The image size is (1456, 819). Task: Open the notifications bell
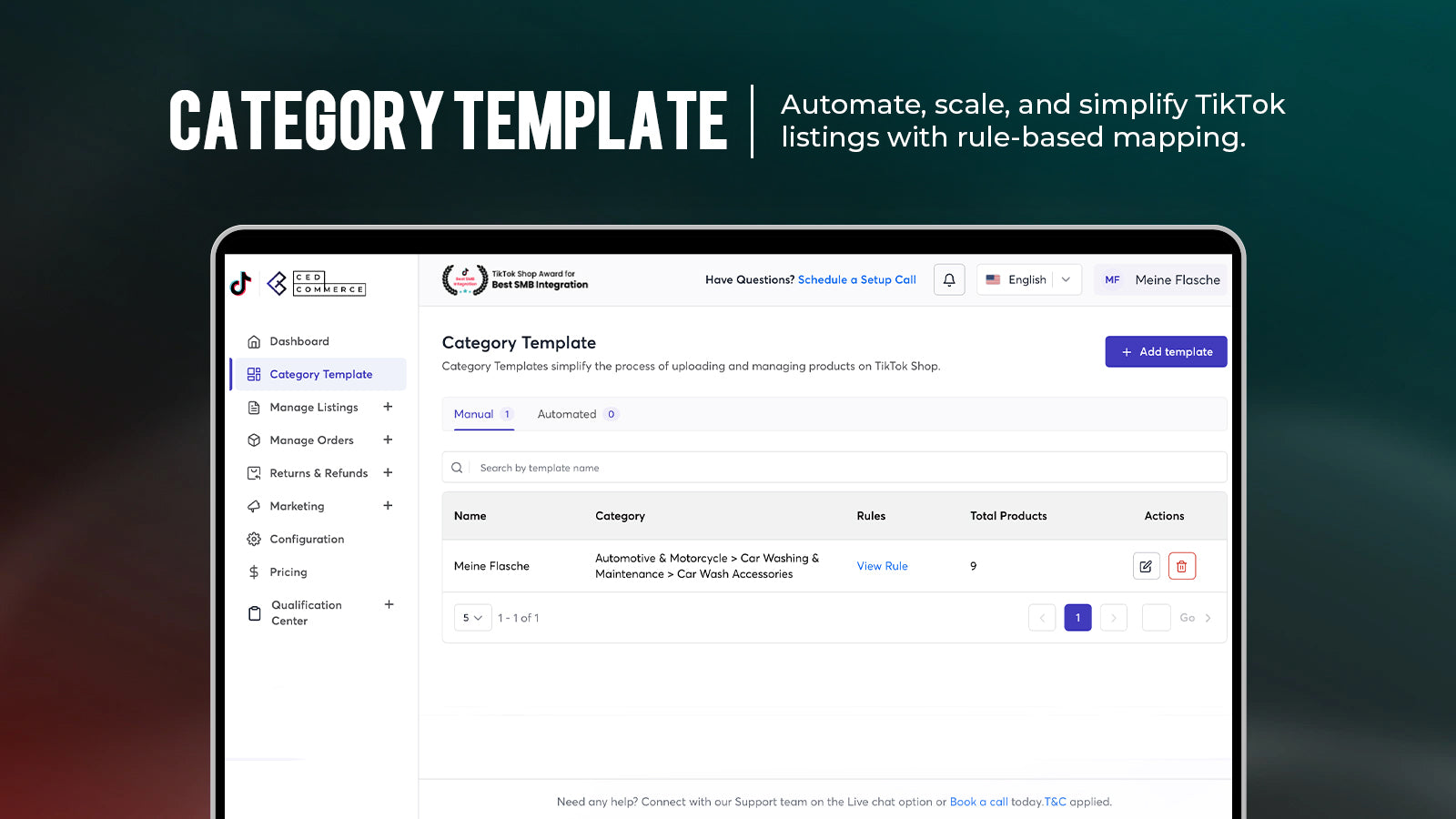pos(949,279)
